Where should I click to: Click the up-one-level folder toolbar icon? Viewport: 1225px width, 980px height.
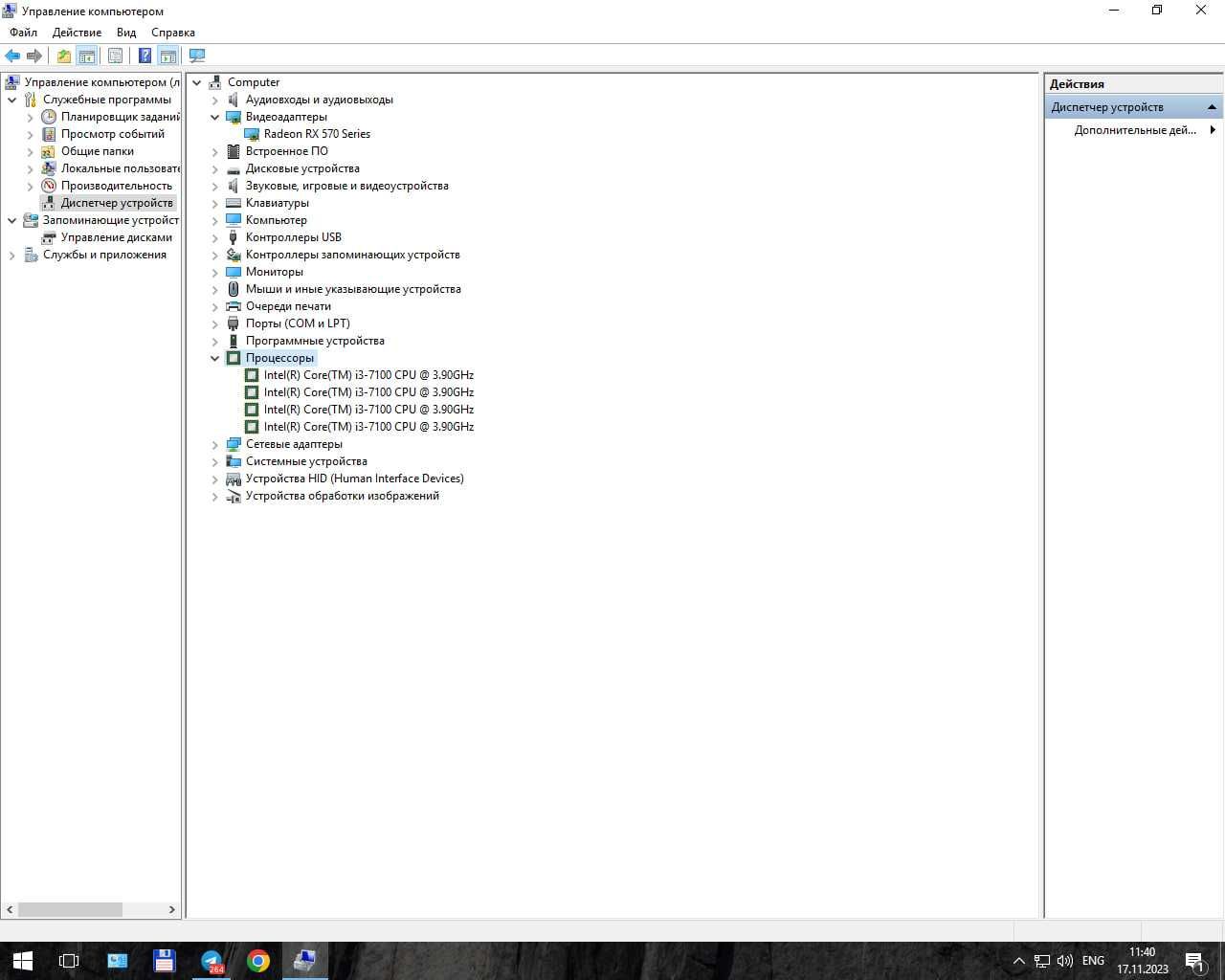coord(63,56)
